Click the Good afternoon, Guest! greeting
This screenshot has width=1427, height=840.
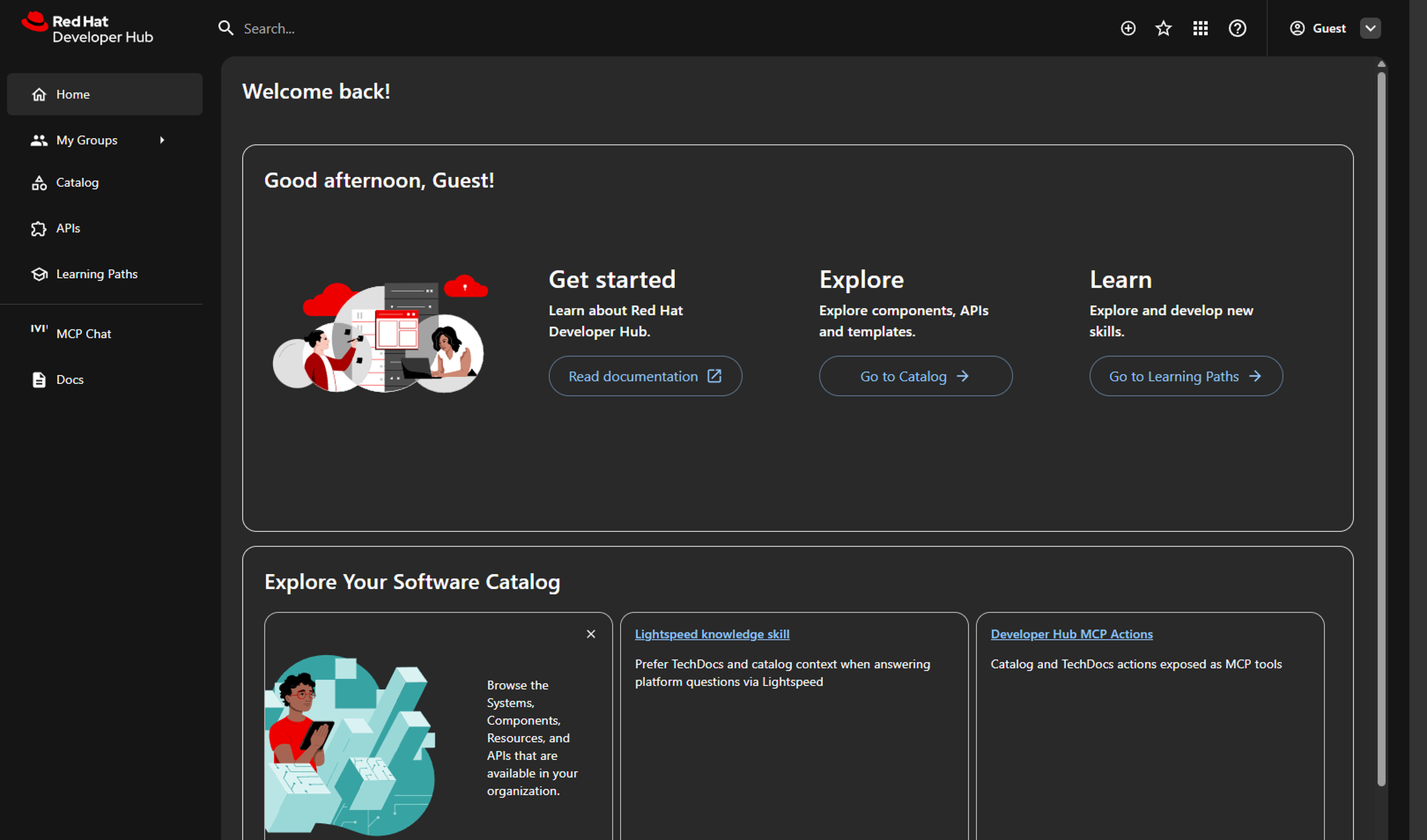point(379,180)
